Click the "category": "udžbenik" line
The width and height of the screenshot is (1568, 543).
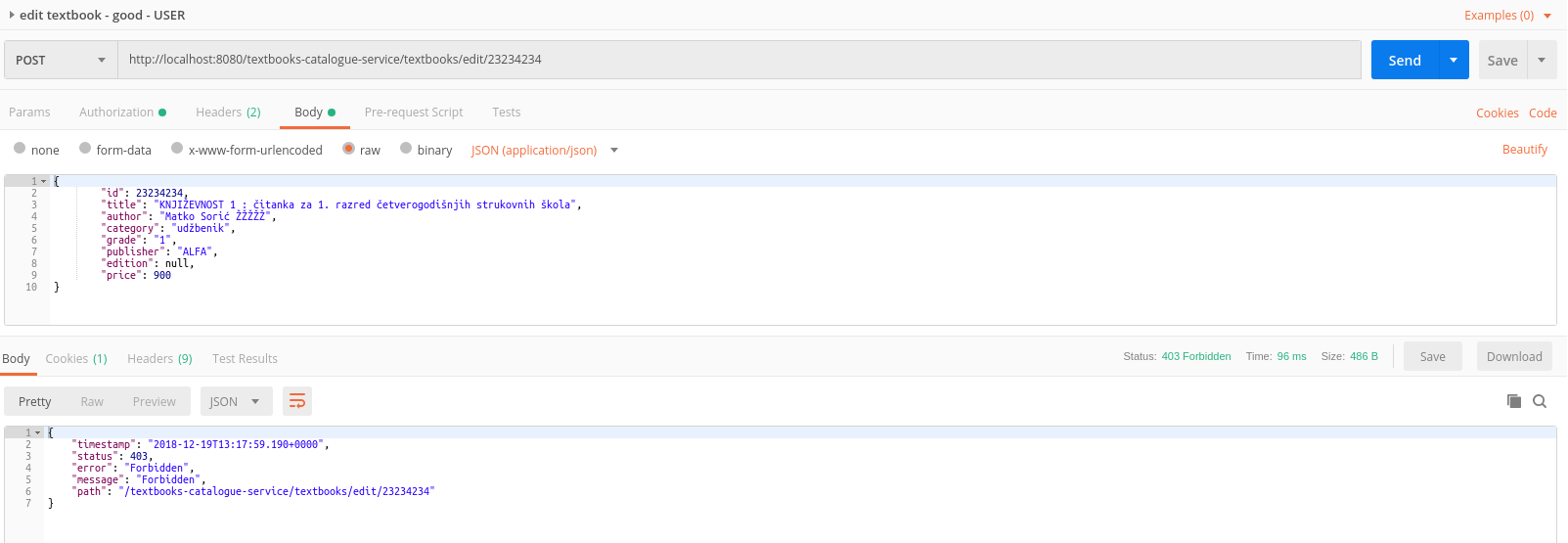pos(168,228)
